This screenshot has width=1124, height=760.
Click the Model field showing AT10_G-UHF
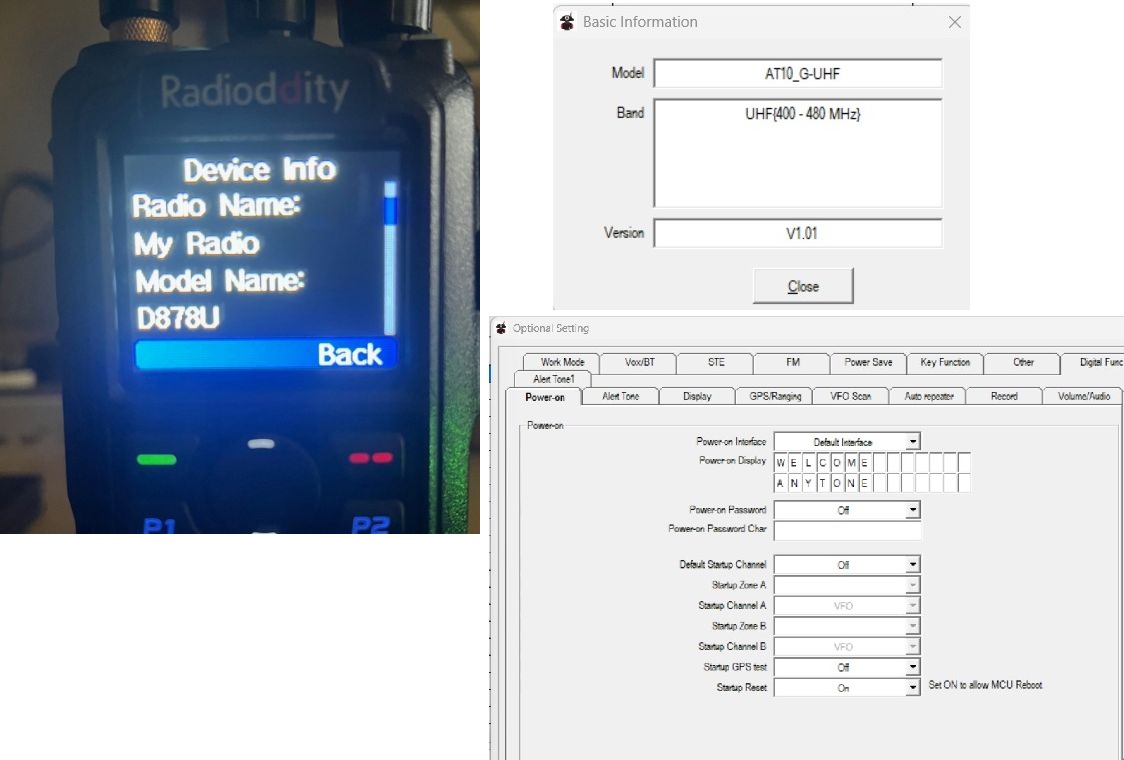pos(797,73)
